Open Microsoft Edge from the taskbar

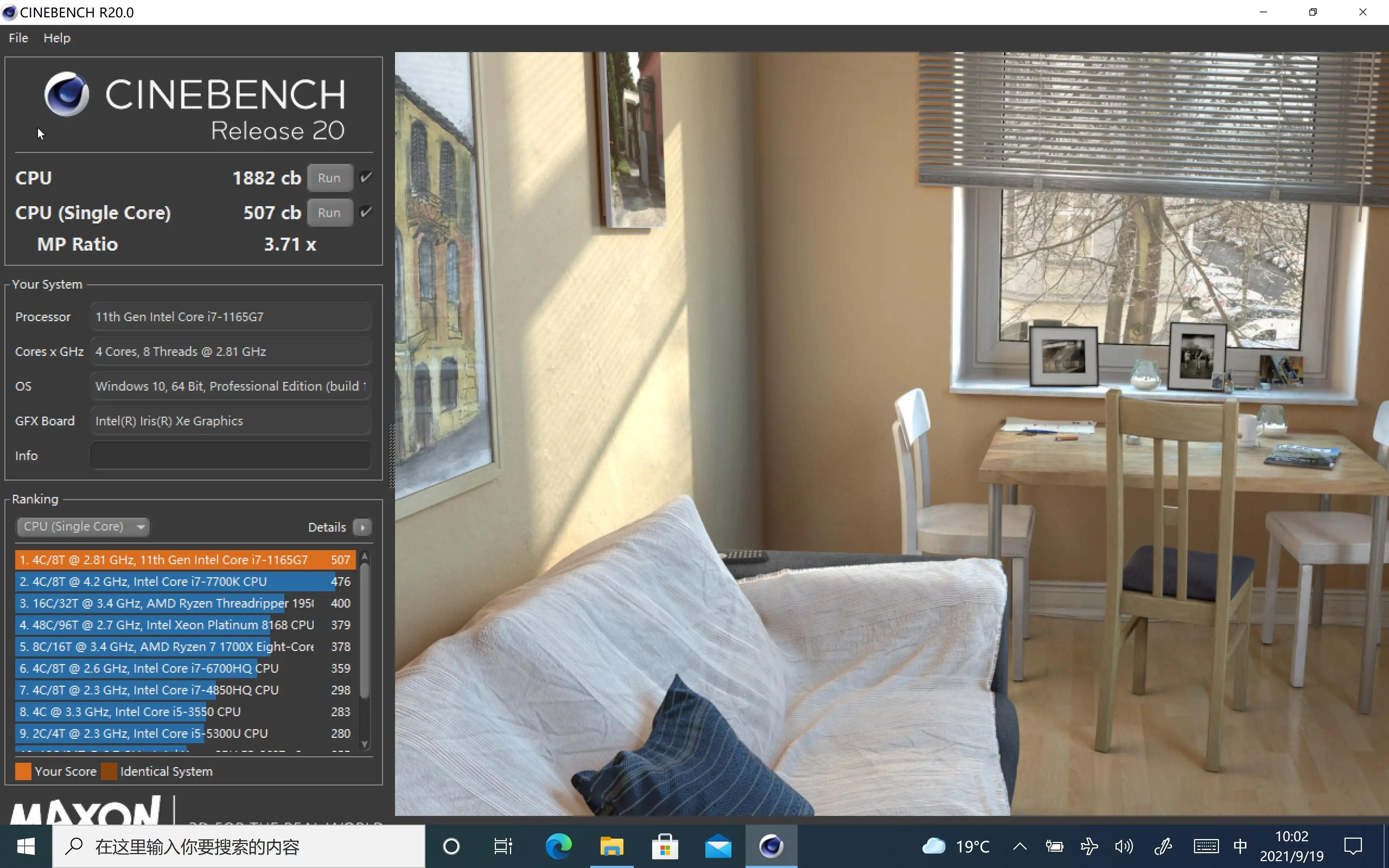pyautogui.click(x=558, y=846)
